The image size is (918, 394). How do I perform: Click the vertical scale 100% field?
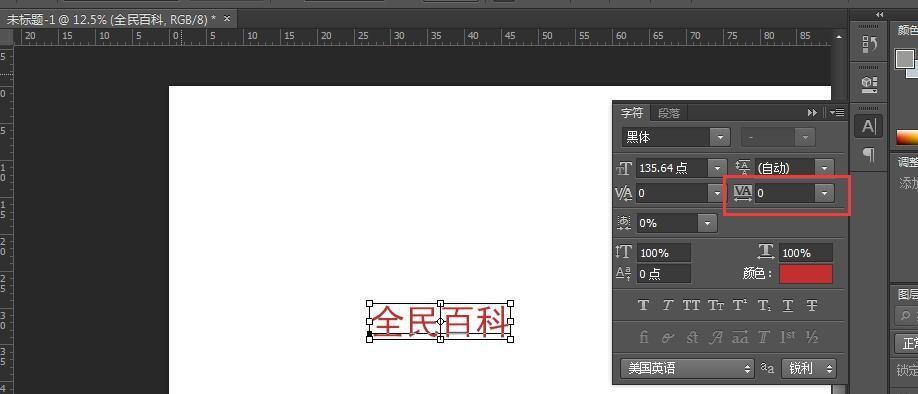(x=664, y=253)
